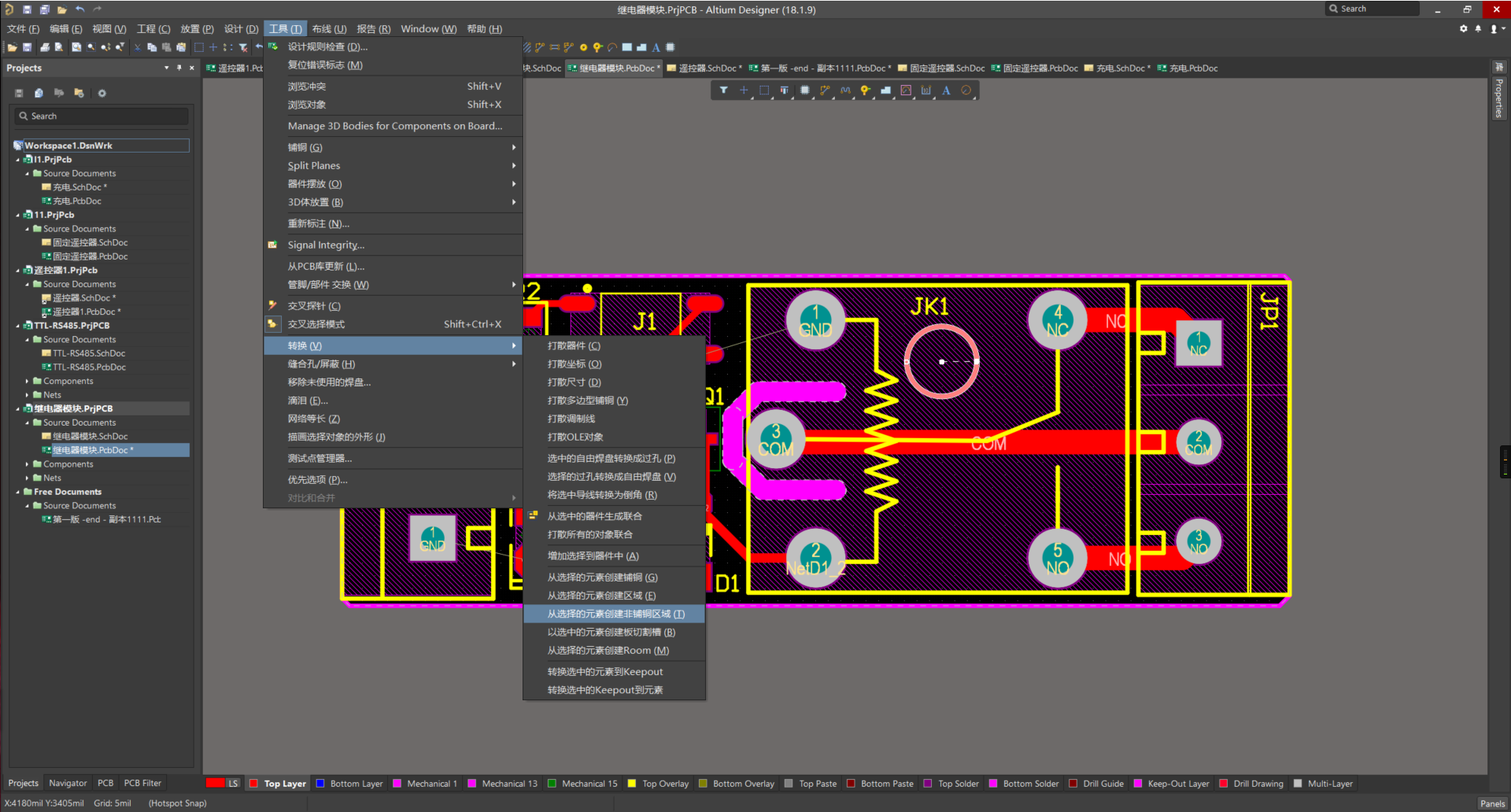Open the Projects panel dropdown arrow
This screenshot has width=1511, height=812.
pos(166,68)
